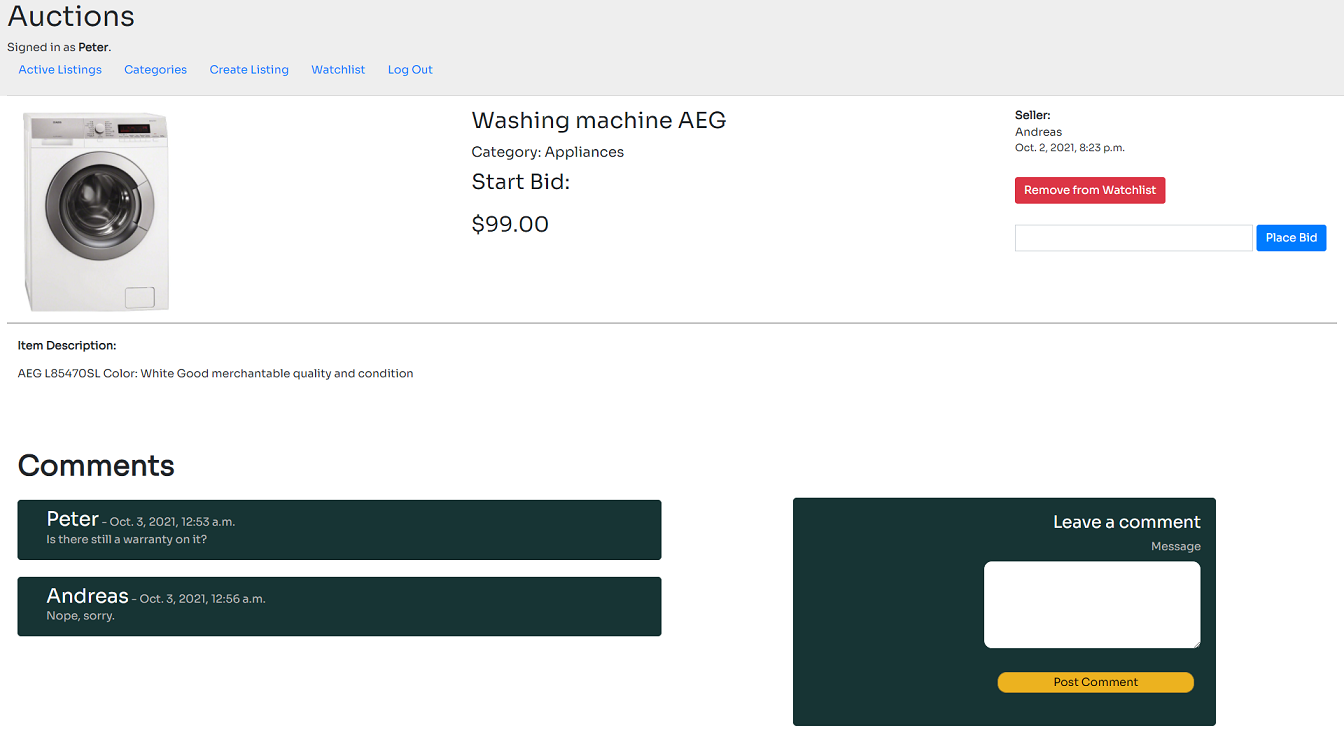Focus the bid amount input field
Viewport: 1344px width, 756px height.
click(1134, 238)
